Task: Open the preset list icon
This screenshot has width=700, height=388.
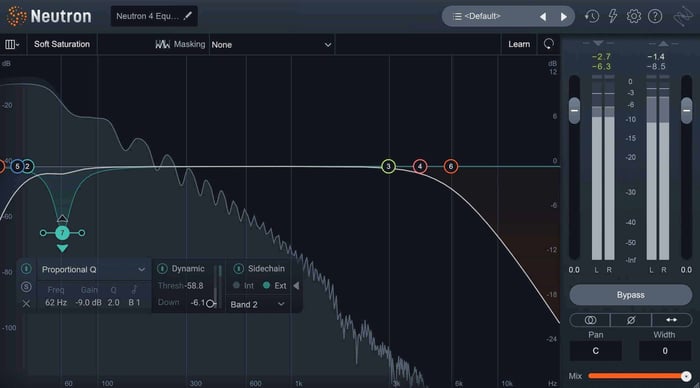Action: [457, 17]
